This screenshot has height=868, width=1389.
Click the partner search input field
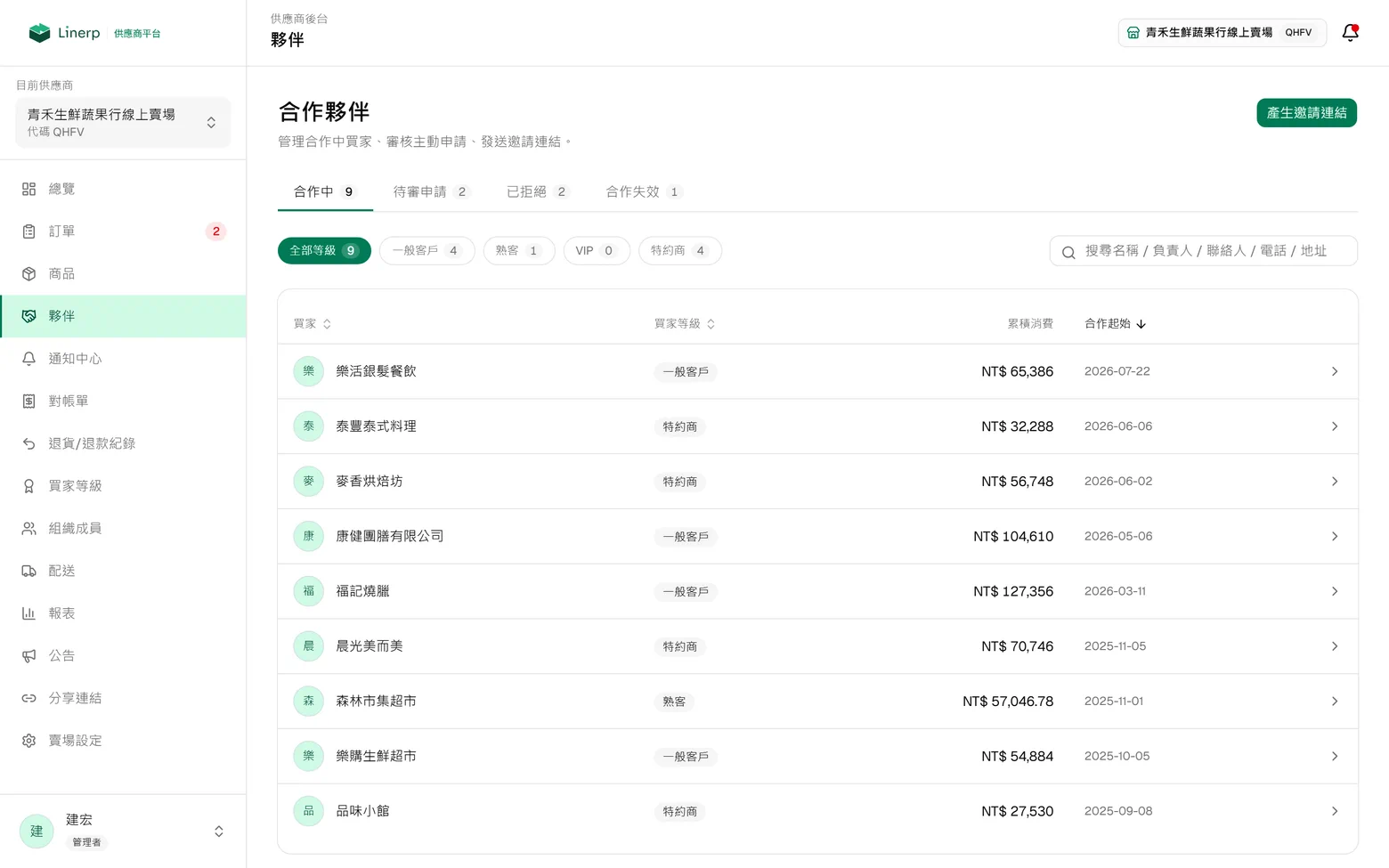pyautogui.click(x=1204, y=251)
